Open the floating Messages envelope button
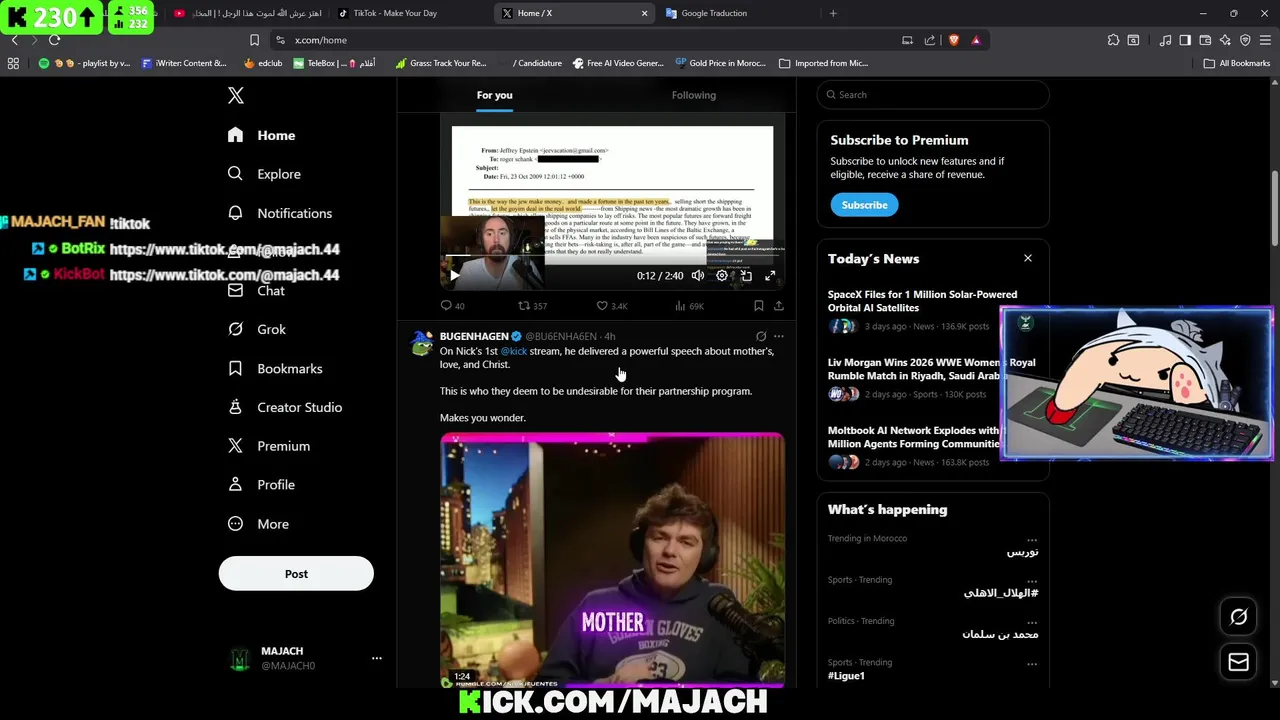The height and width of the screenshot is (720, 1280). [x=1238, y=662]
